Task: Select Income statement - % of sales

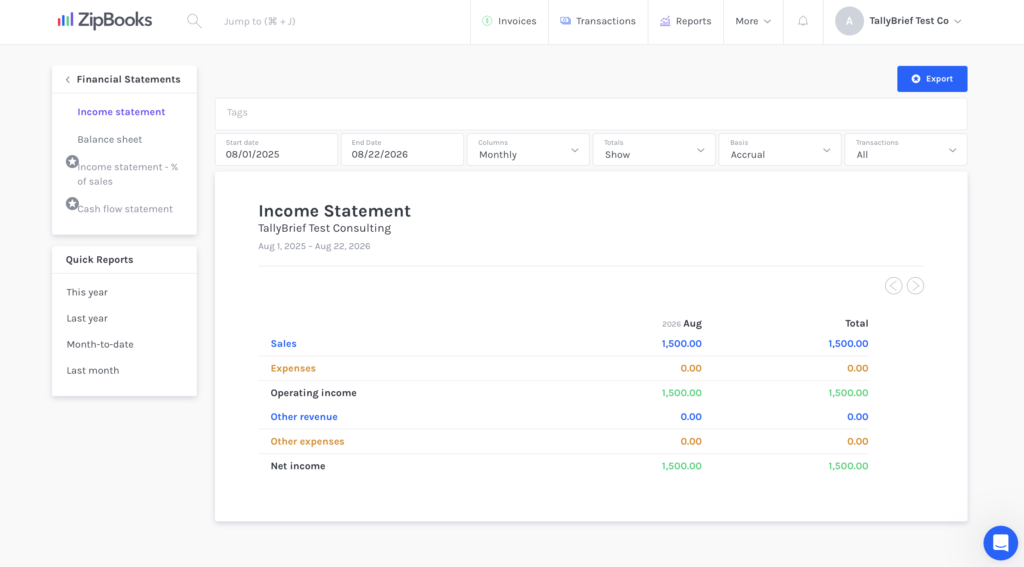Action: [127, 174]
